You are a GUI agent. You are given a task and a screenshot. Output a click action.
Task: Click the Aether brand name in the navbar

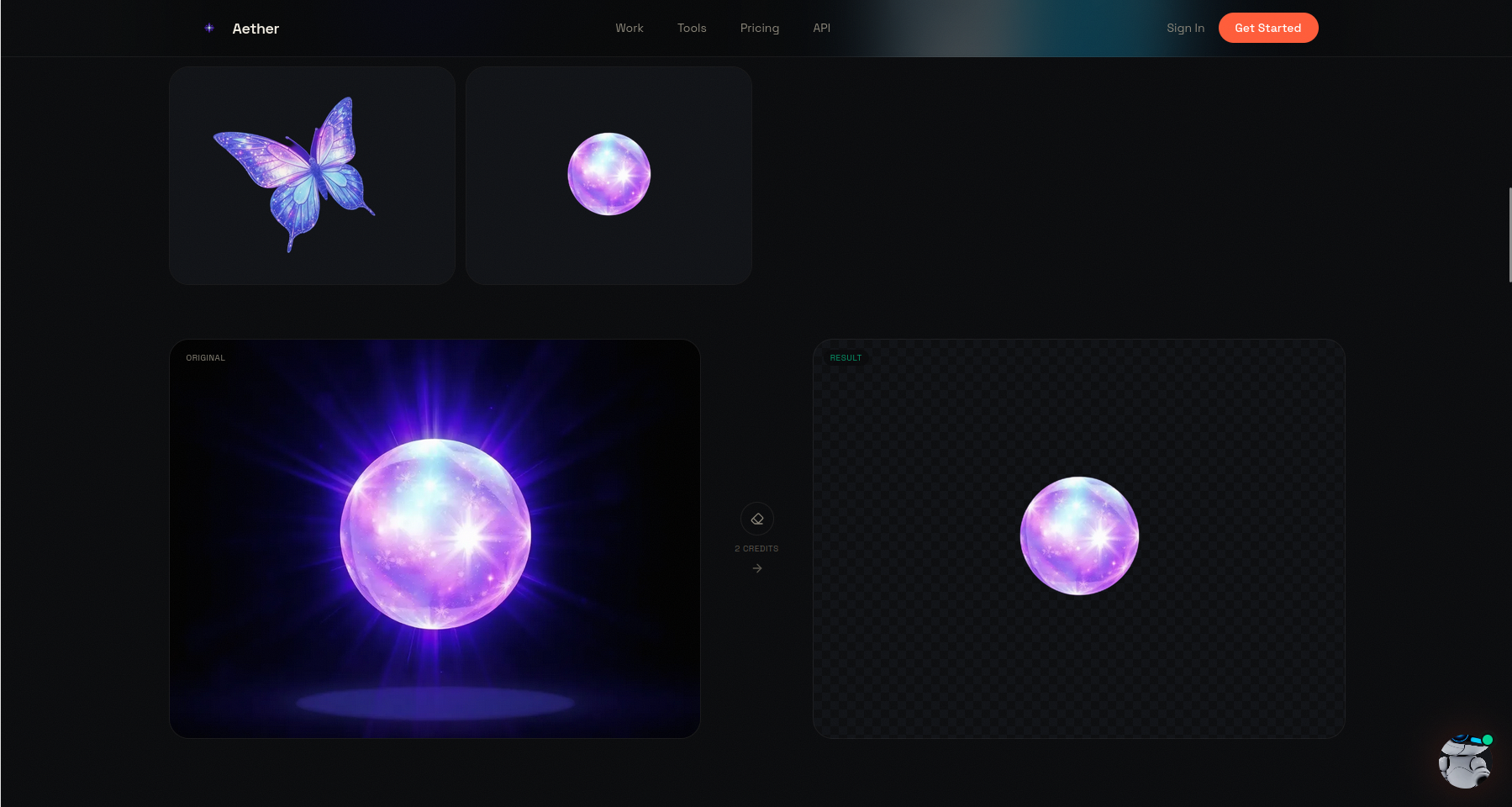click(255, 28)
